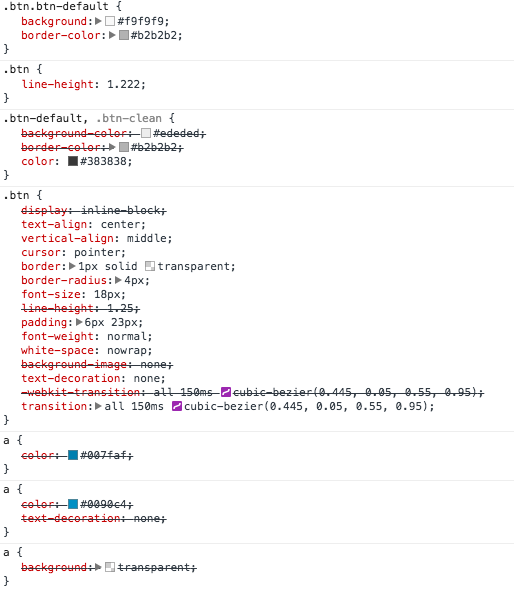The width and height of the screenshot is (514, 589).
Task: Edit the transition value all 150ms
Action: (x=134, y=406)
